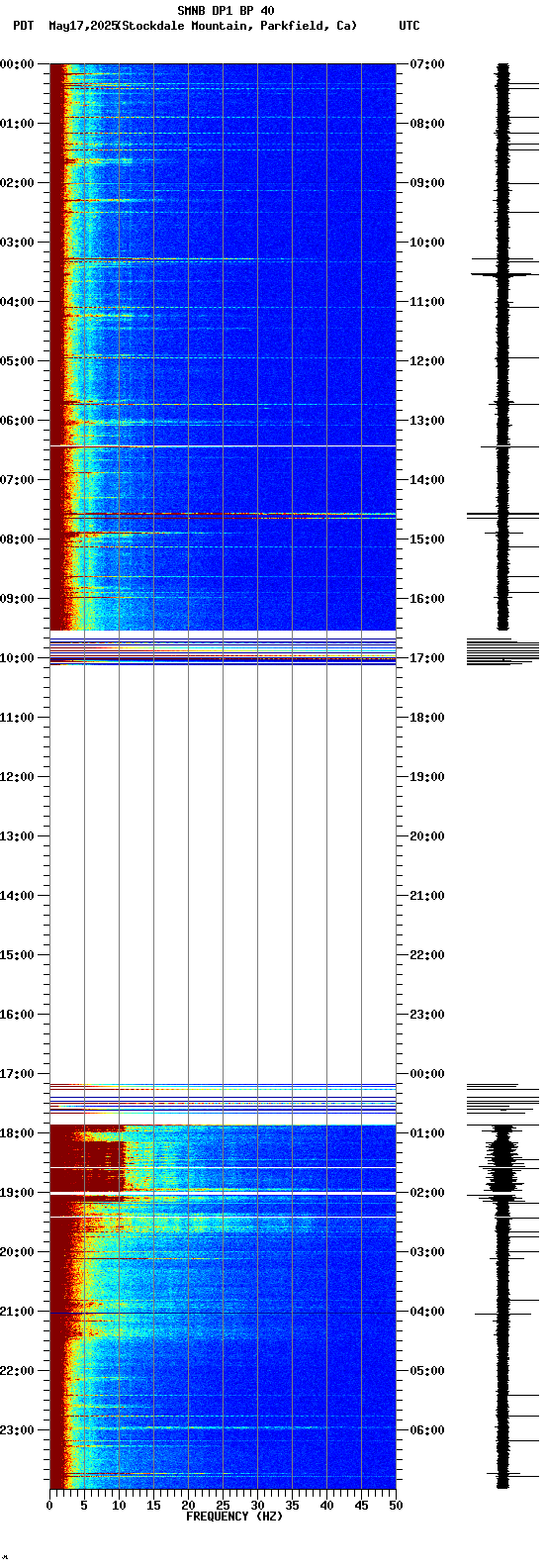Image resolution: width=546 pixels, height=1568 pixels.
Task: Click the large seismogram spike near 10:30 UTC
Action: (x=502, y=274)
